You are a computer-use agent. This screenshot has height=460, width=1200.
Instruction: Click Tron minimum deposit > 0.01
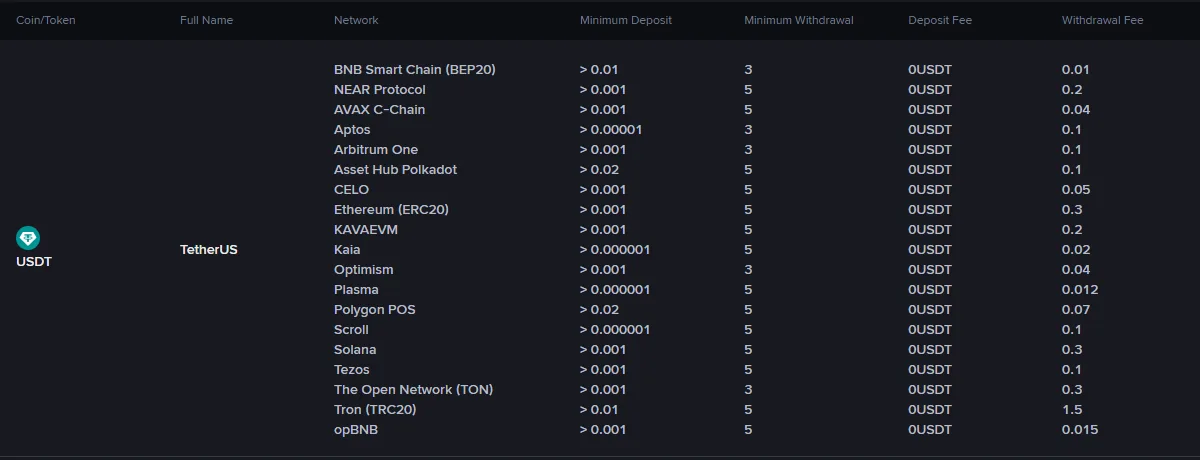(599, 410)
